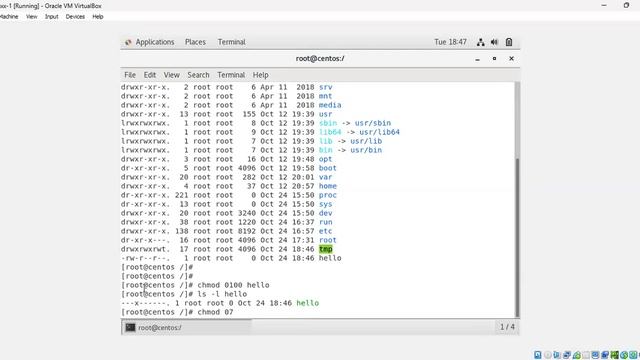Open VirtualBox Machine menu
This screenshot has height=360, width=640.
(9, 17)
